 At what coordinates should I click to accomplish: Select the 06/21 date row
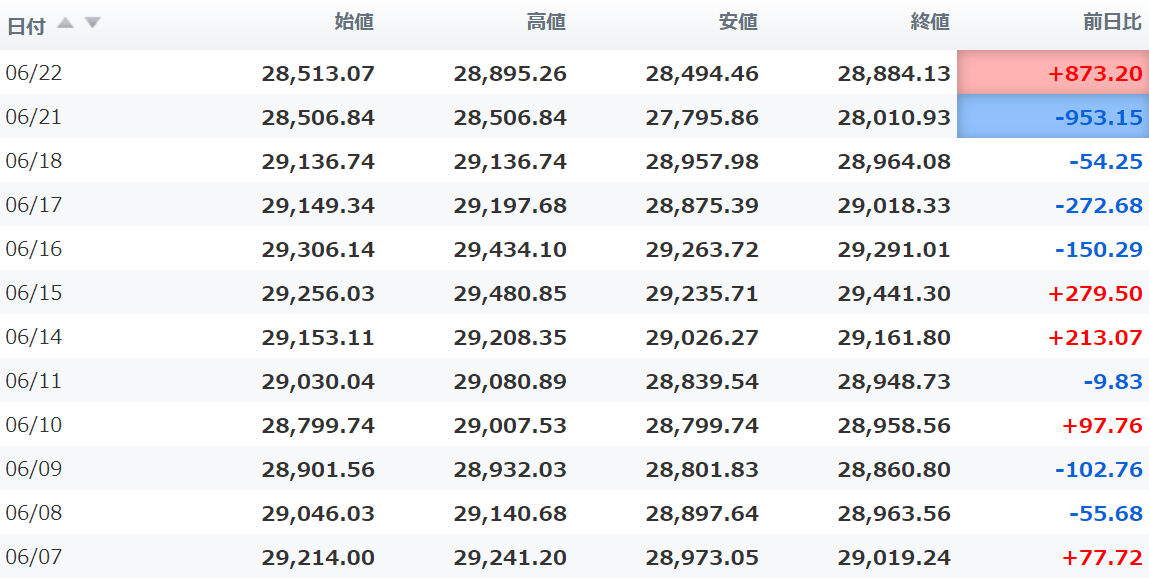(574, 116)
